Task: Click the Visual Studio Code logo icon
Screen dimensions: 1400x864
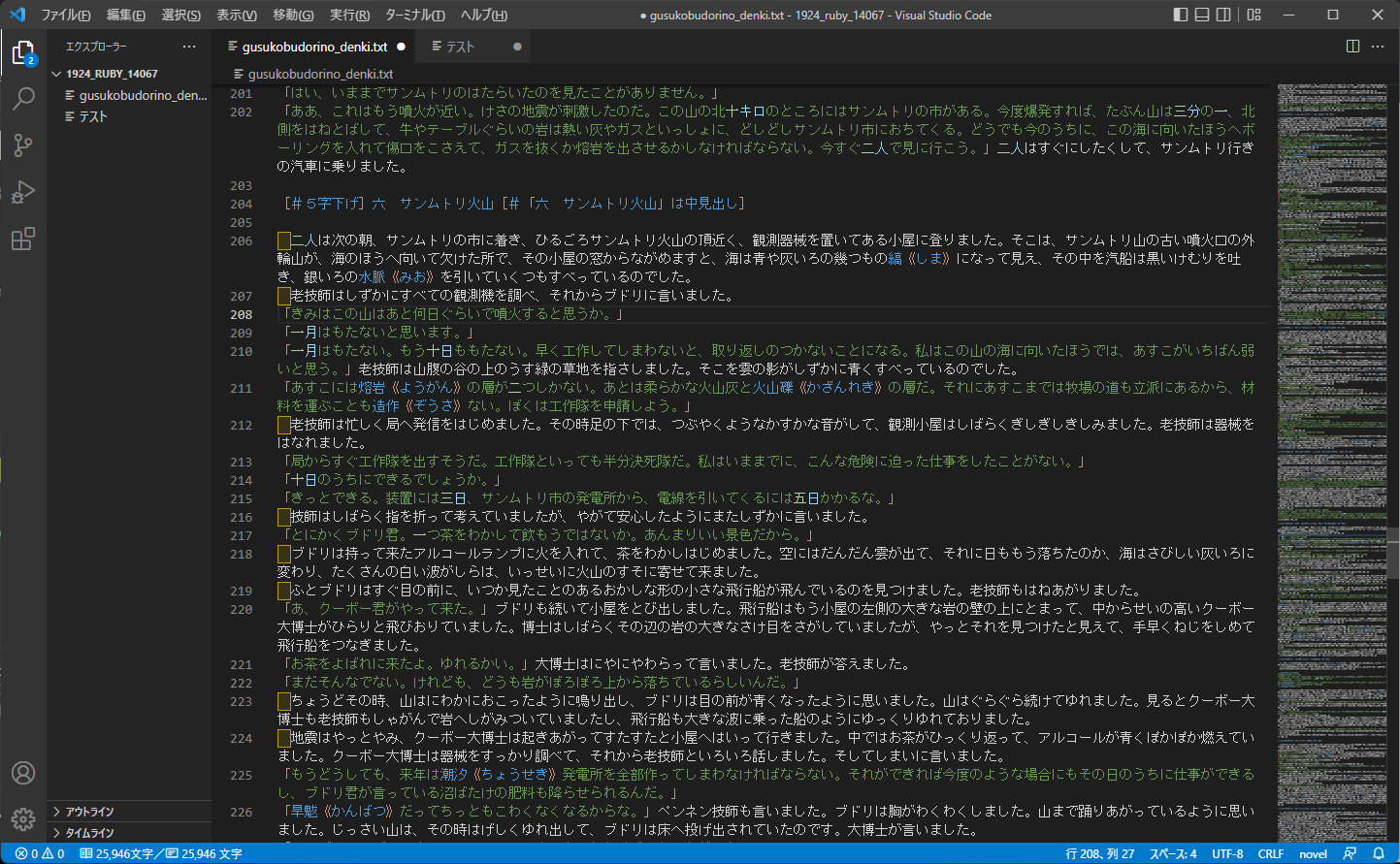Action: (x=17, y=15)
